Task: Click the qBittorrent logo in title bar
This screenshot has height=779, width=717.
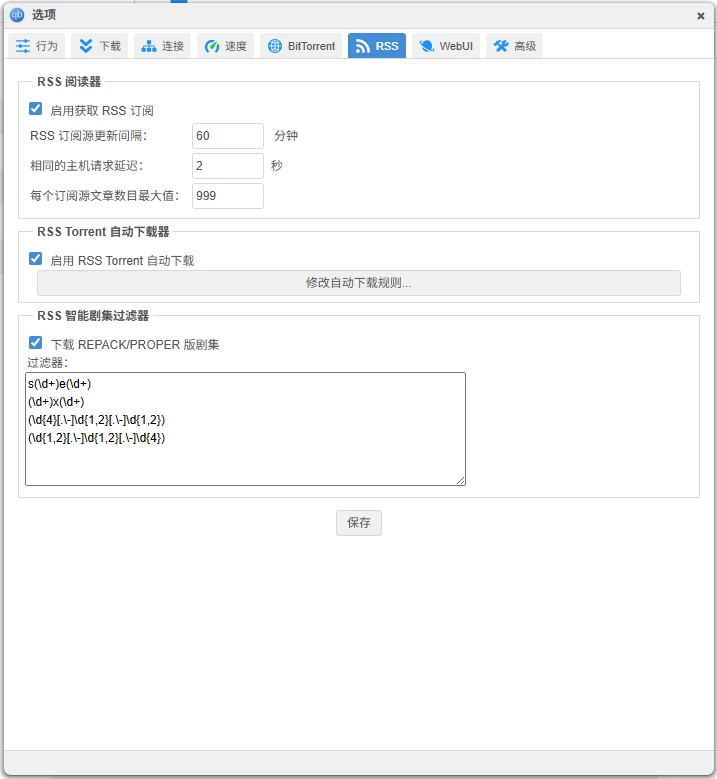Action: [x=17, y=15]
